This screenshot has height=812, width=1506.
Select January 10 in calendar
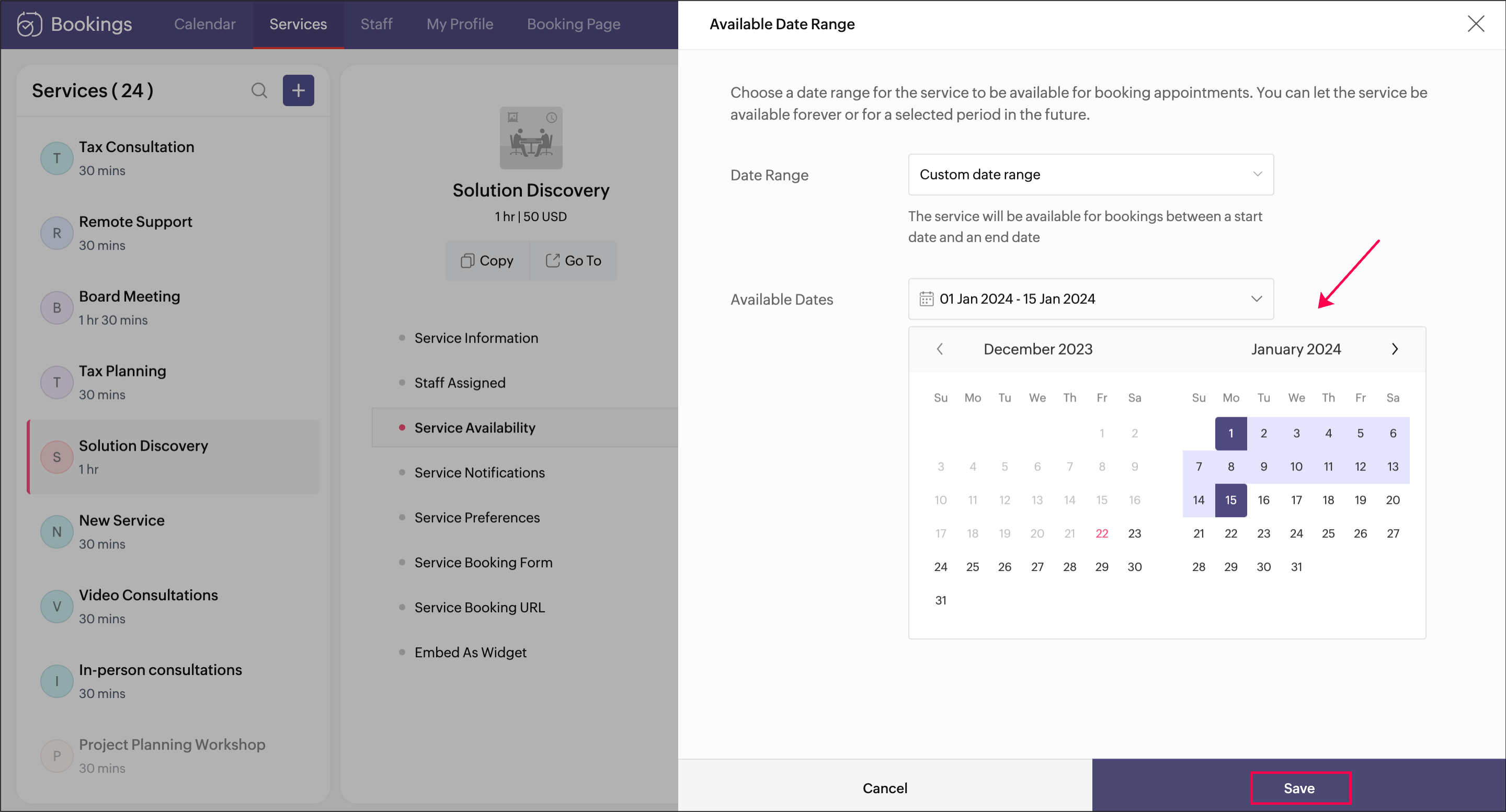pos(1296,466)
